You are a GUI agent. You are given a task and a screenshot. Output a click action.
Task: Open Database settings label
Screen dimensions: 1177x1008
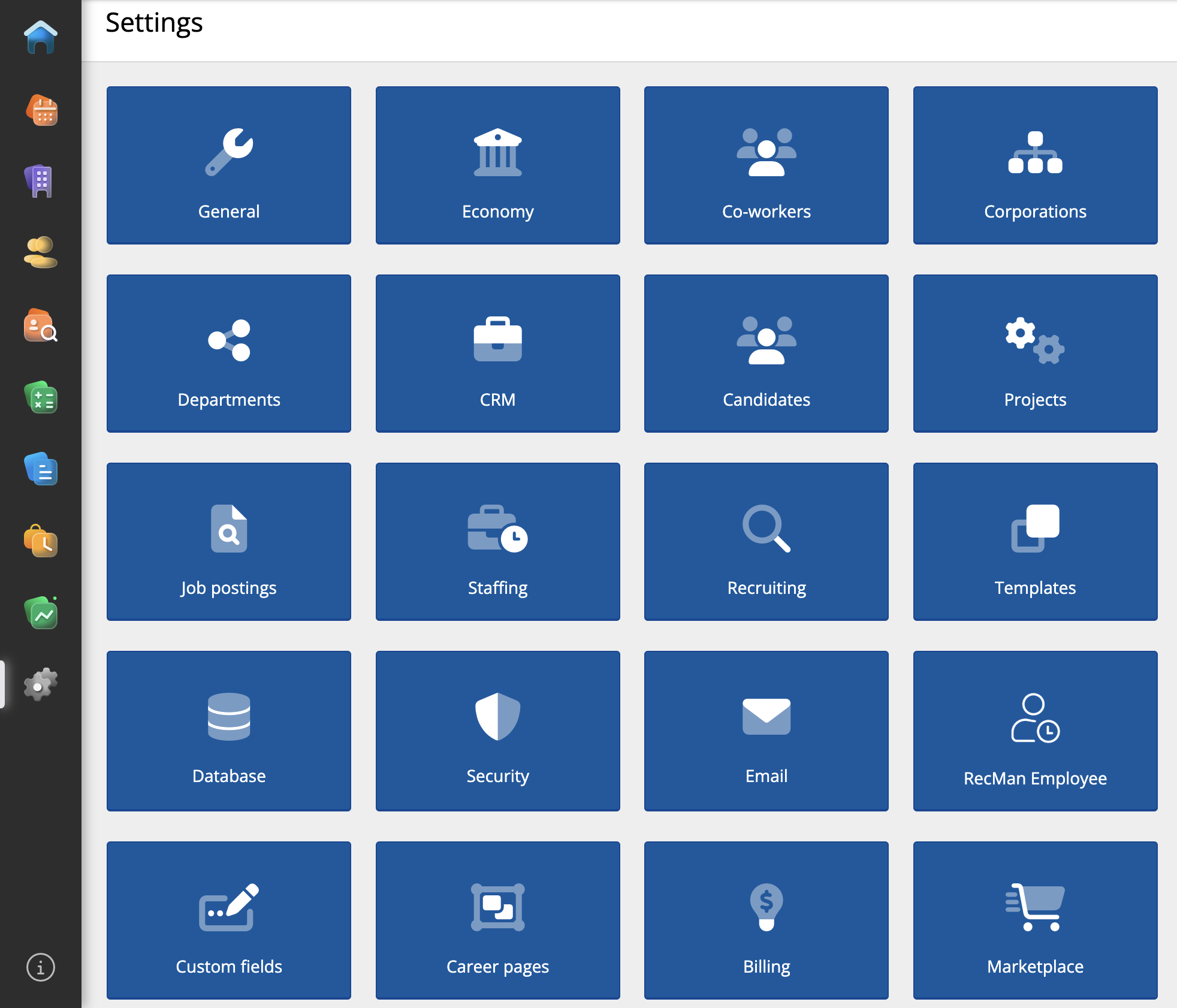coord(229,776)
